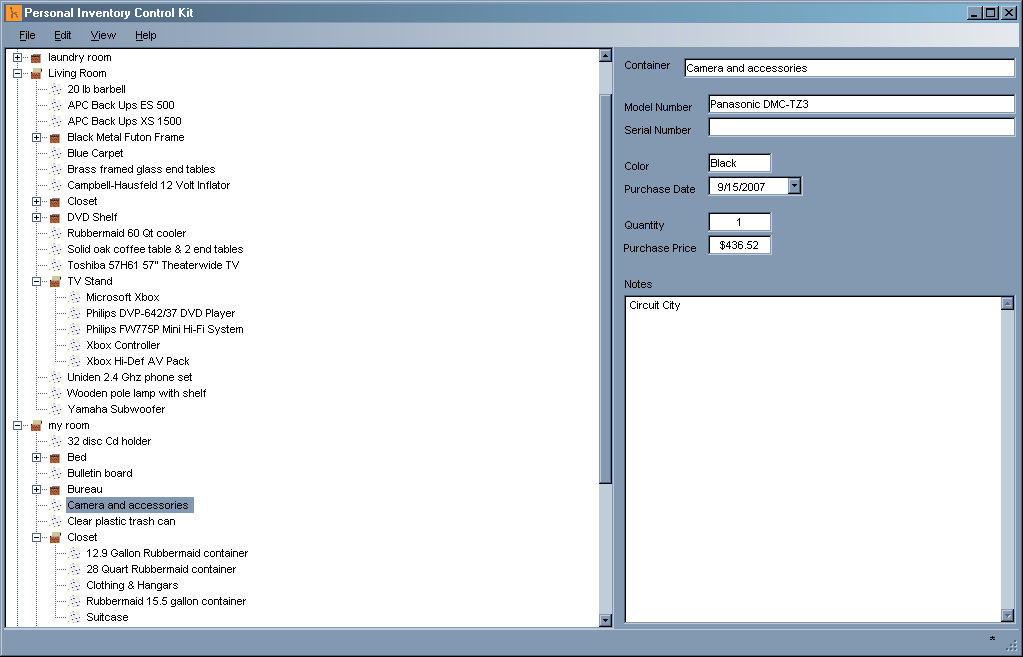The width and height of the screenshot is (1023, 657).
Task: Select Toshiba 57H61 Theaterwide TV item
Action: (153, 265)
